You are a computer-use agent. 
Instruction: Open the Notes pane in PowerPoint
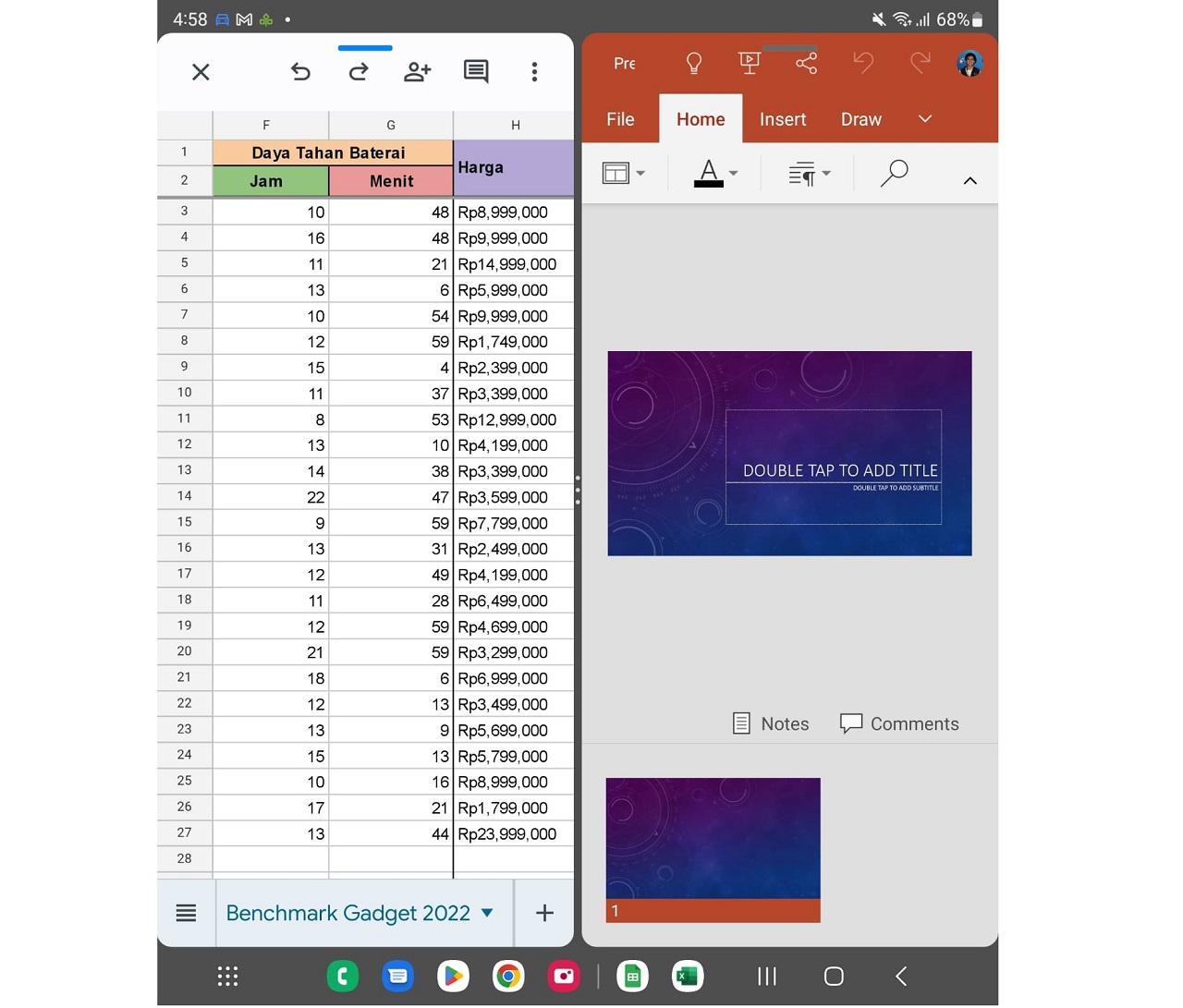click(770, 723)
